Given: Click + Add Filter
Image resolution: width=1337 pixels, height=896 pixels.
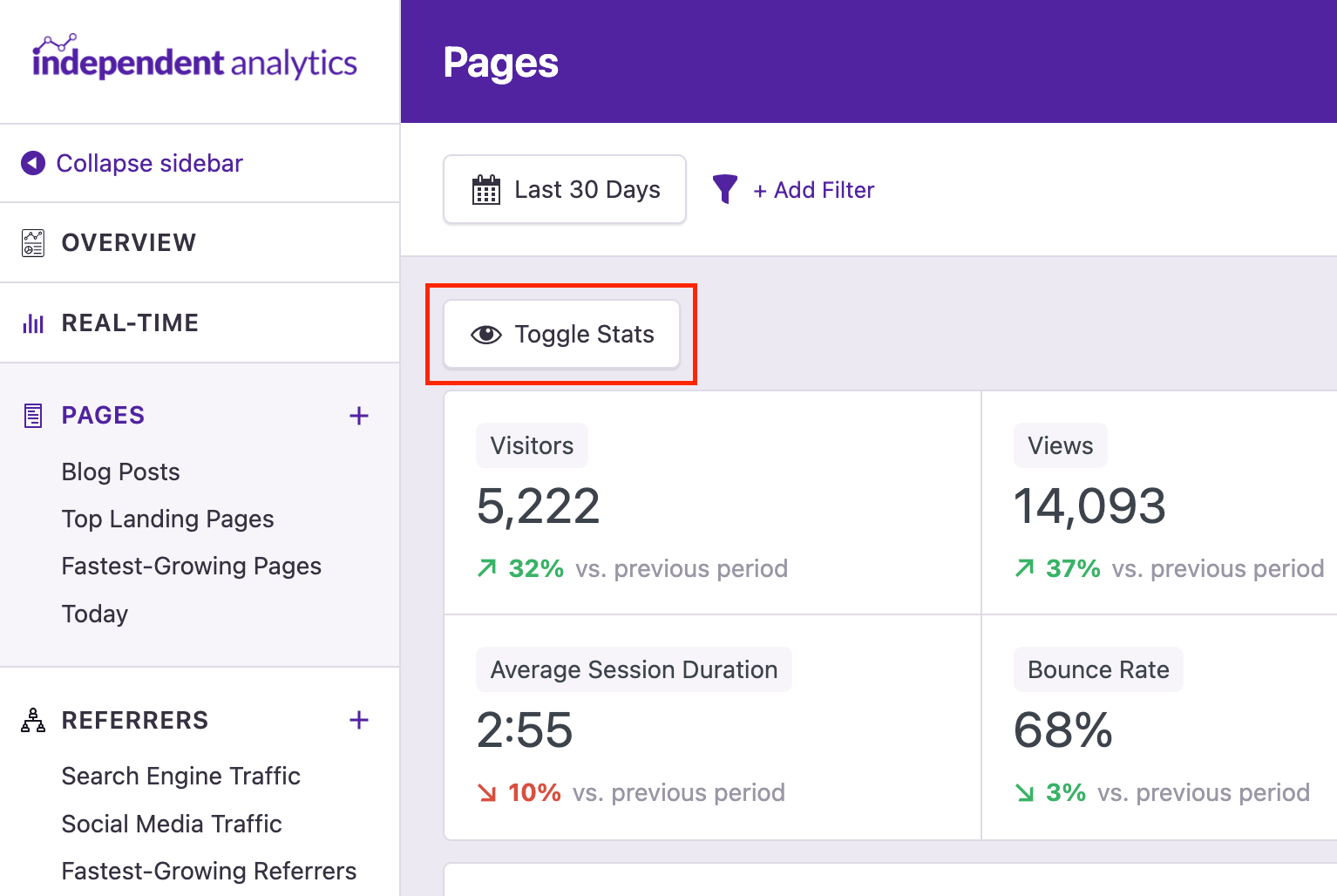Looking at the screenshot, I should 813,189.
